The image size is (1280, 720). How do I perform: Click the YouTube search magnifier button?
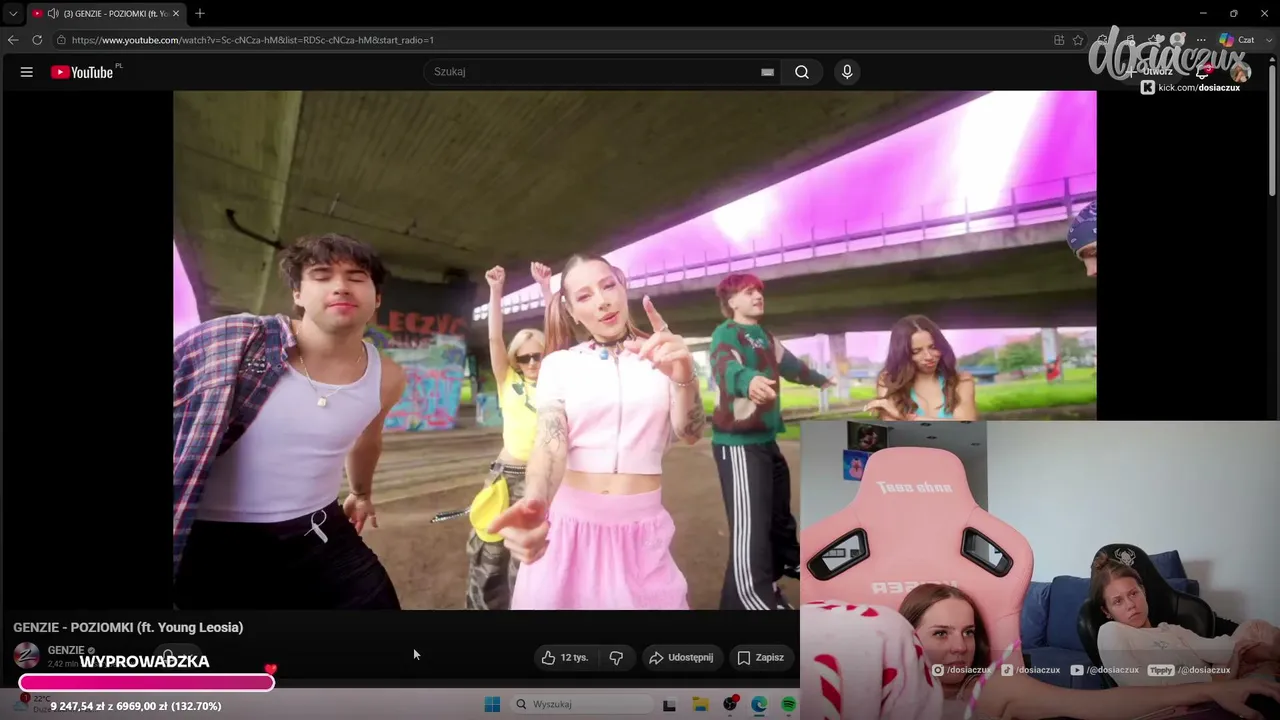pos(802,72)
